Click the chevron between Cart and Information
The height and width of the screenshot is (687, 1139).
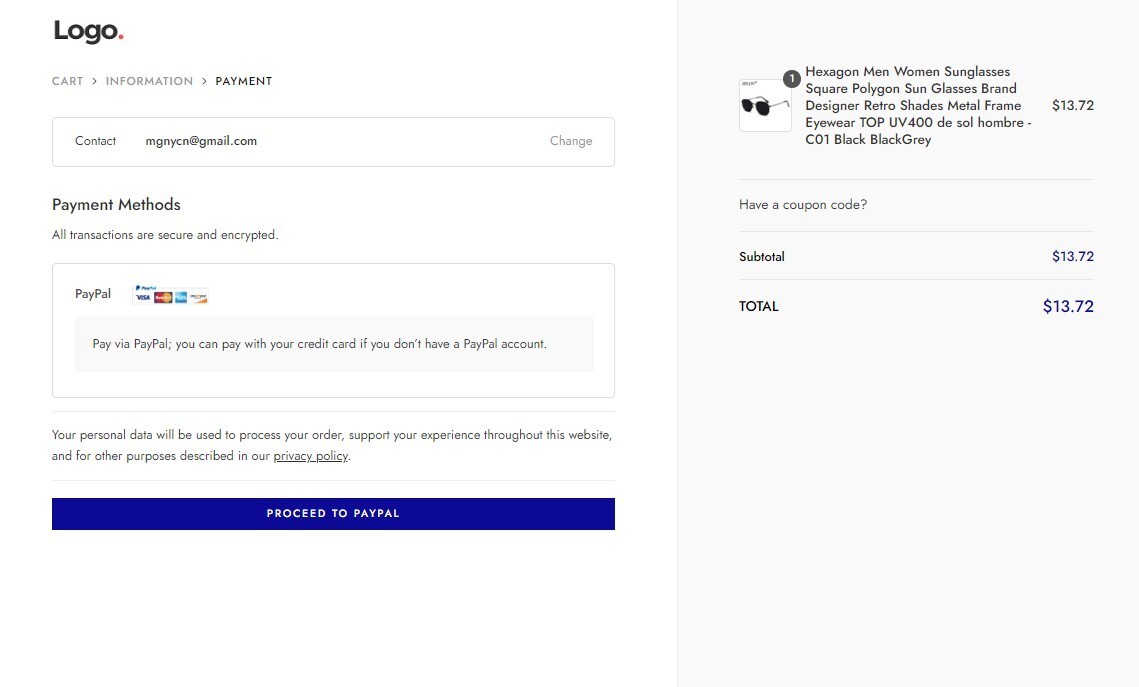click(94, 81)
